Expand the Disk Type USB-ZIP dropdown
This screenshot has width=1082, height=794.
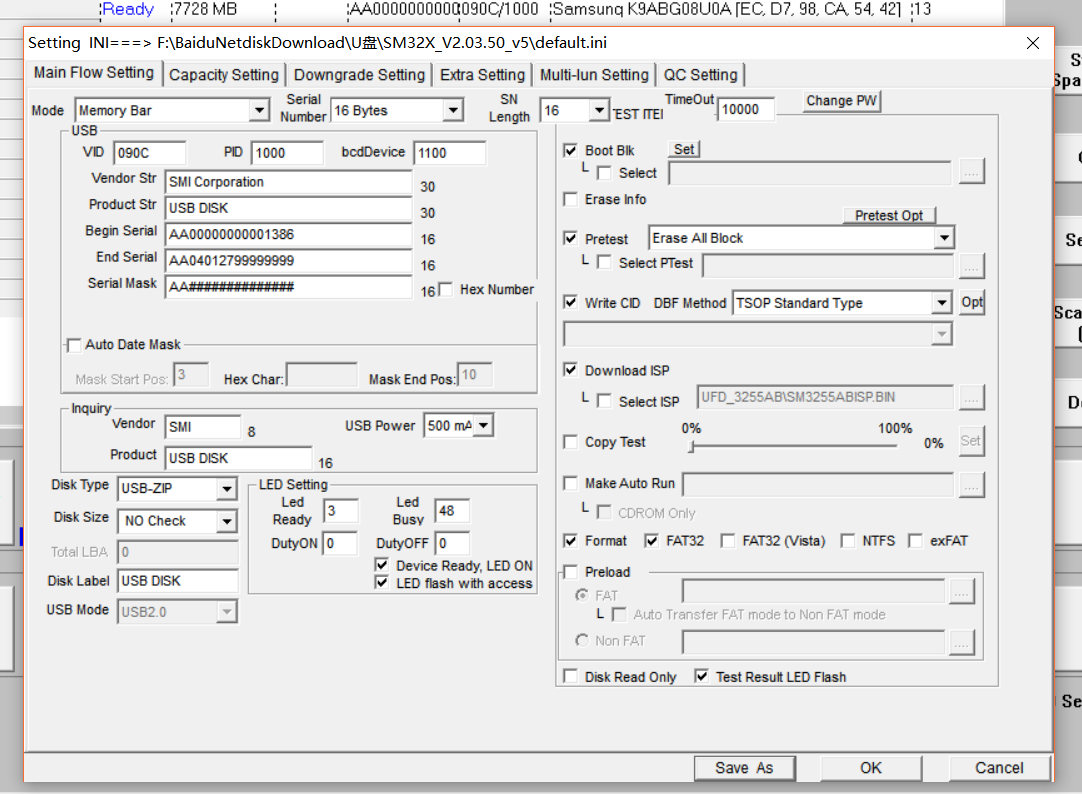pos(226,489)
